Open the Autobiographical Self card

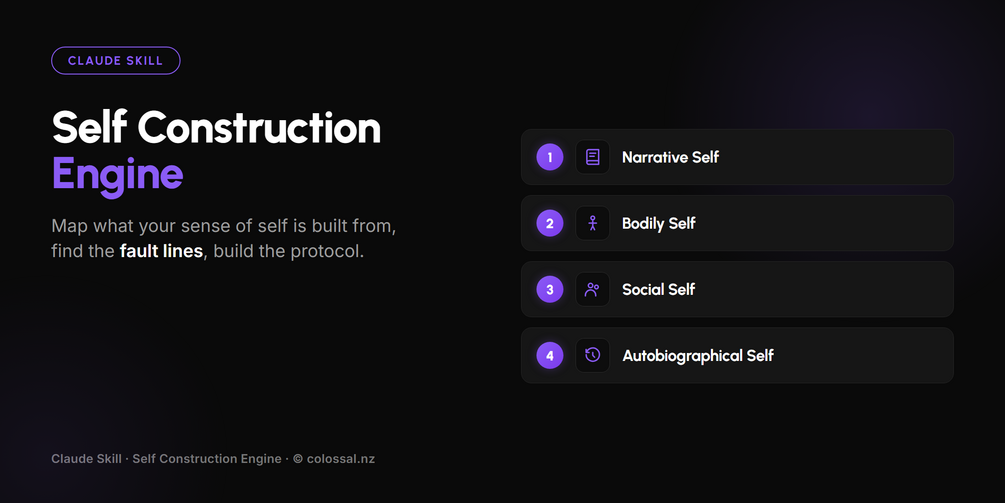click(x=737, y=356)
